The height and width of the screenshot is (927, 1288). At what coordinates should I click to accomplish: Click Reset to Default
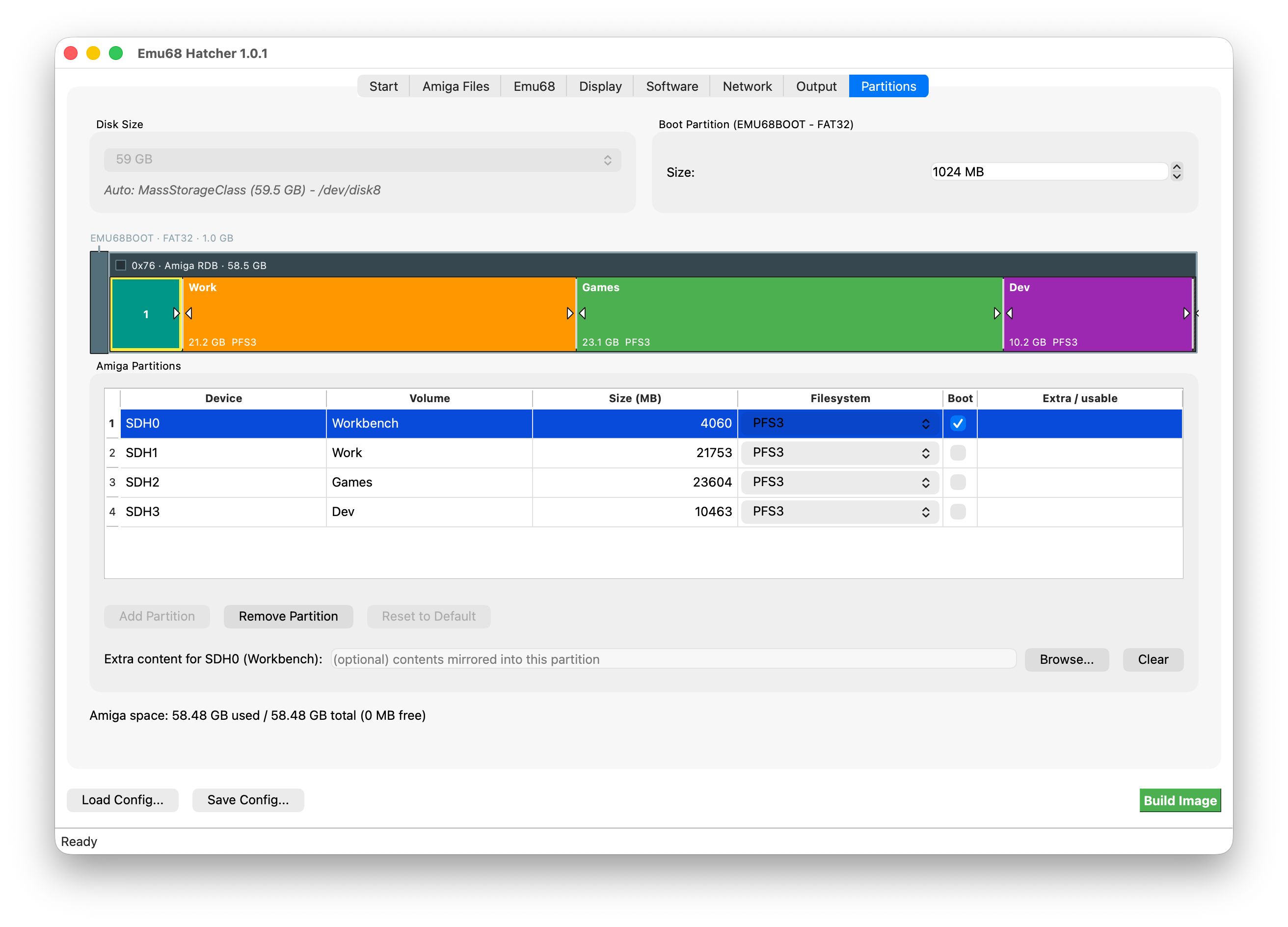pos(429,616)
